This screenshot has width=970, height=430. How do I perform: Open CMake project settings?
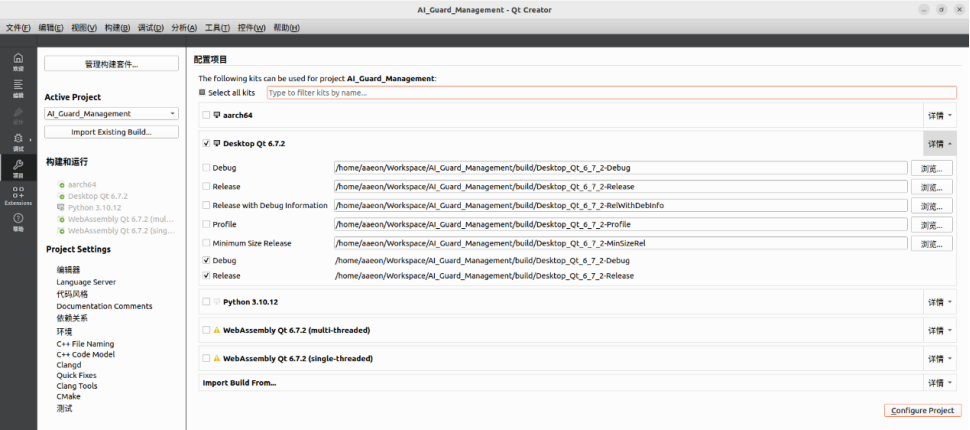(68, 397)
